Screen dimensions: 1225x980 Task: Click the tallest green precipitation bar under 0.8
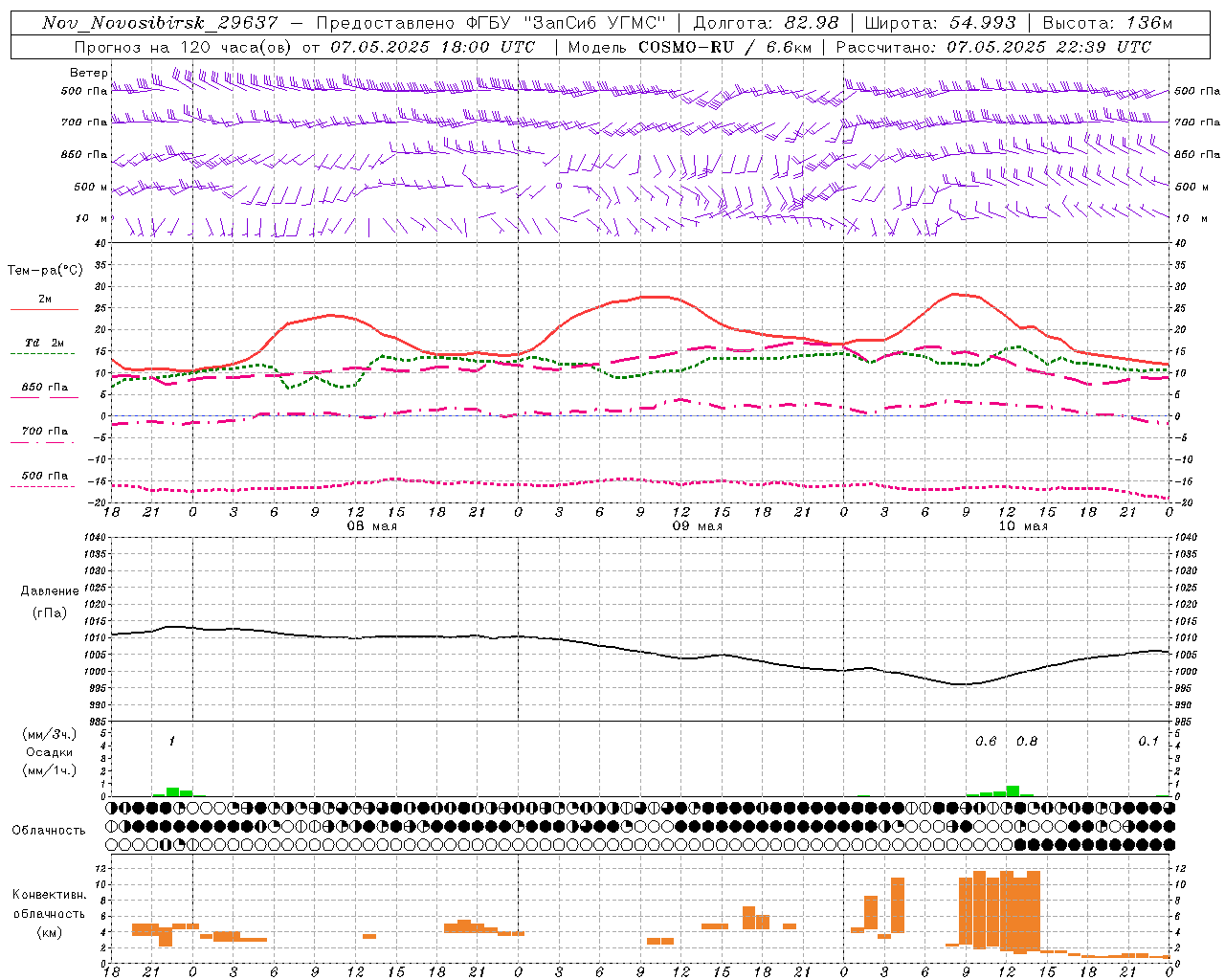coord(1013,791)
